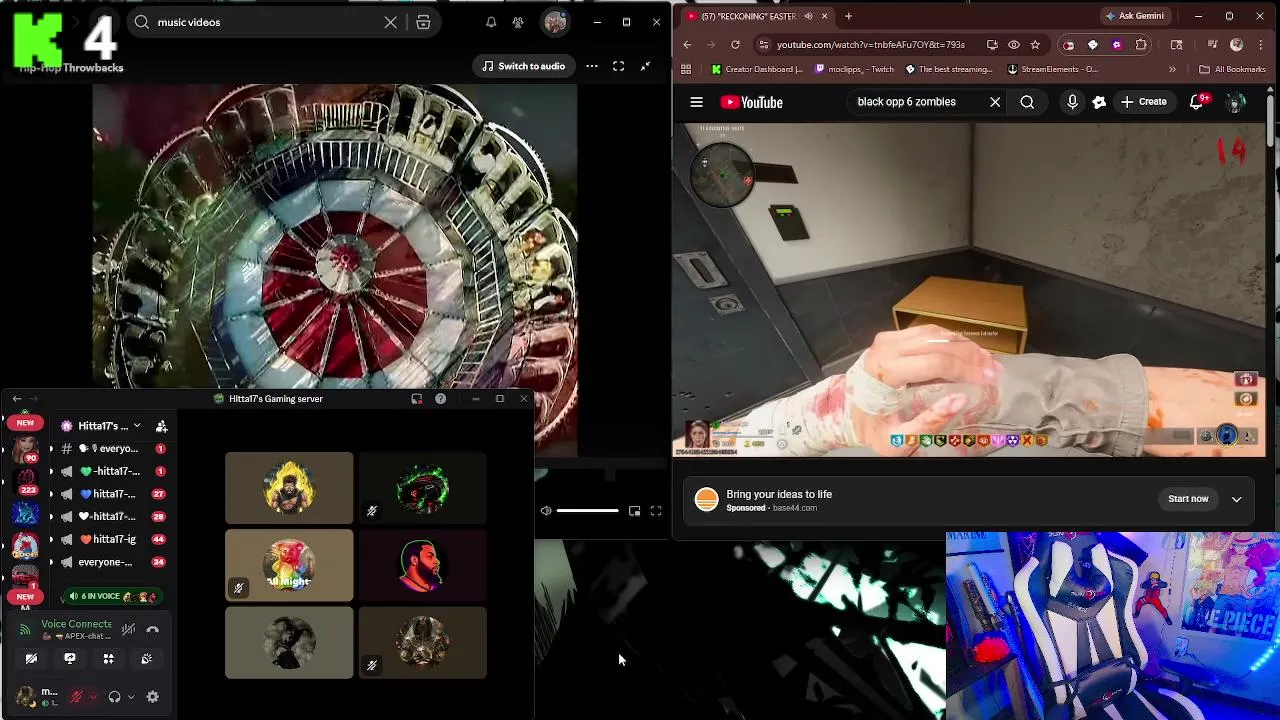Mute the YouTube tab audio icon

[808, 16]
